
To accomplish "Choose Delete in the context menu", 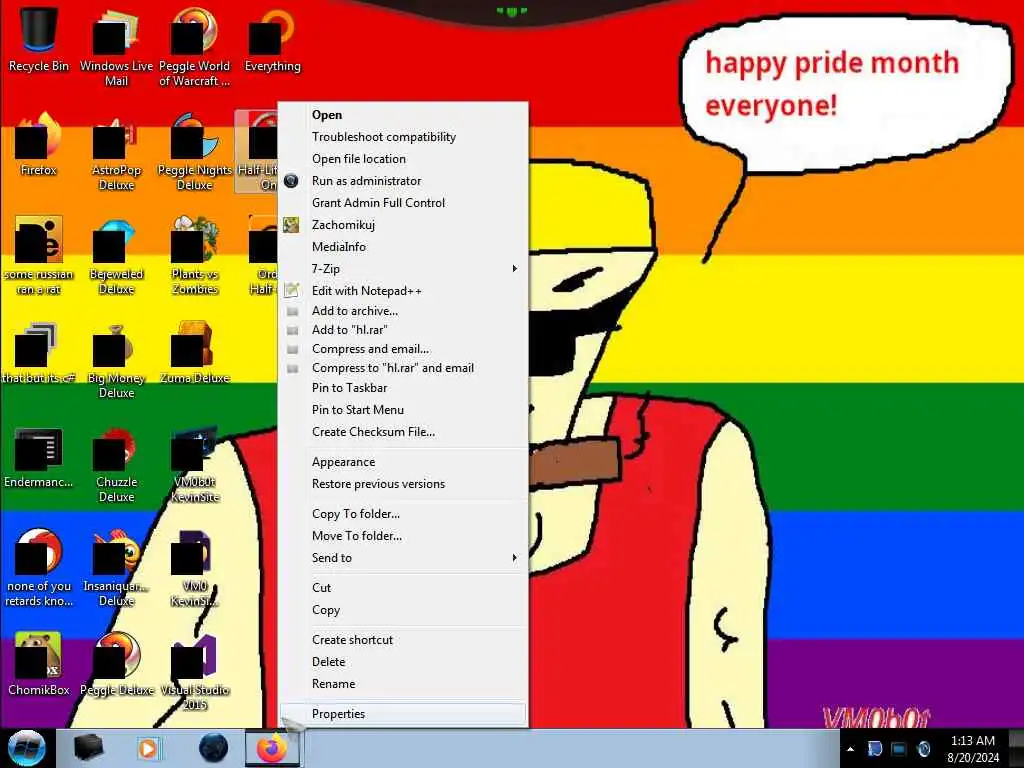I will [403, 662].
